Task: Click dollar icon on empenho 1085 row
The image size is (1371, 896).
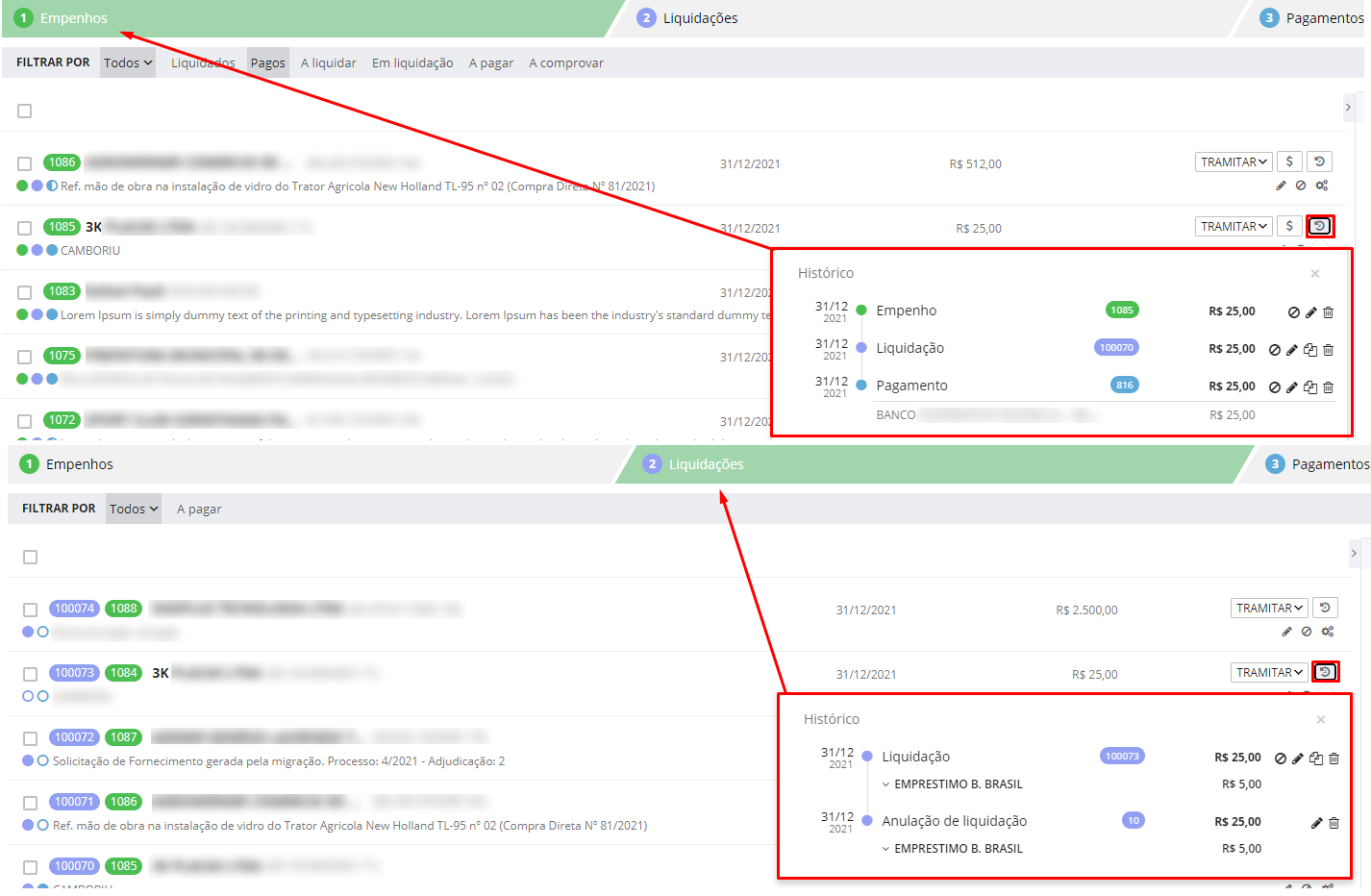Action: [1289, 226]
